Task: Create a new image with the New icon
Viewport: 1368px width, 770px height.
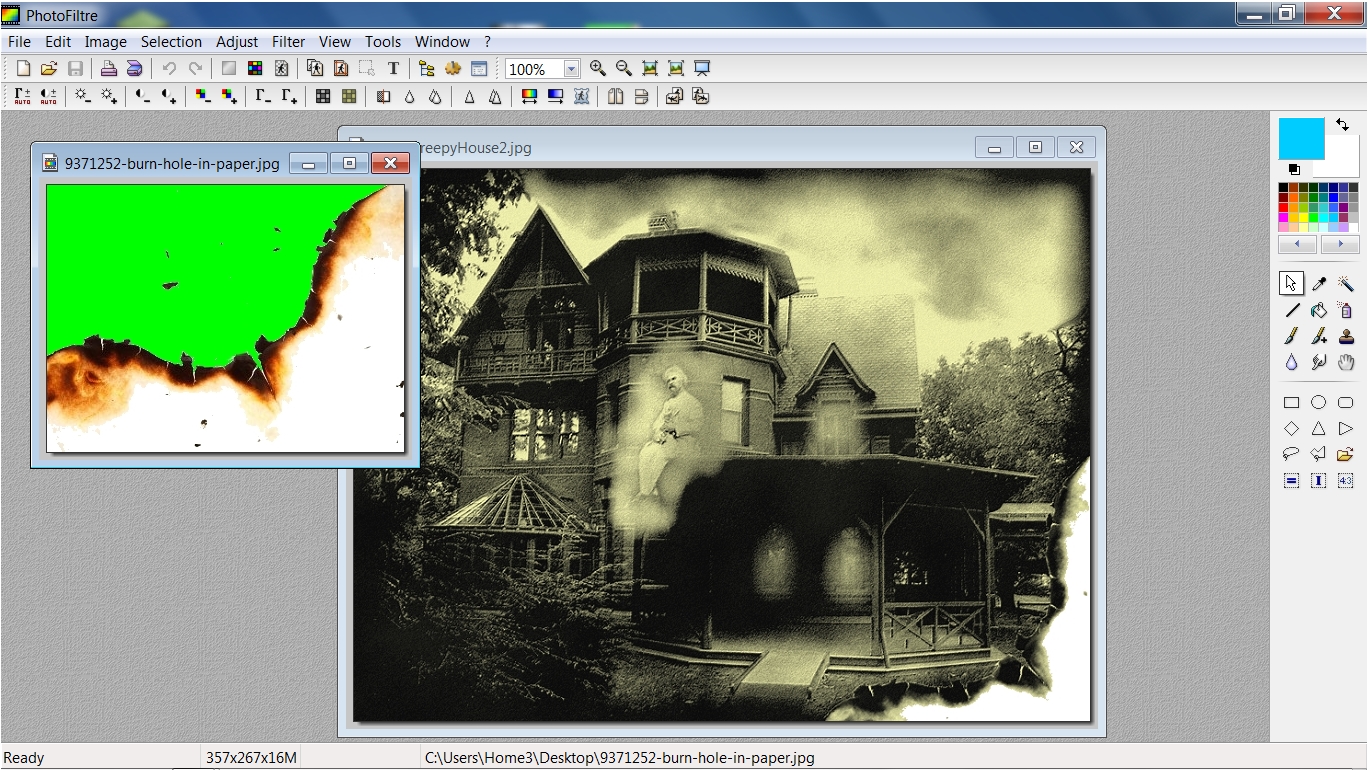Action: (24, 69)
